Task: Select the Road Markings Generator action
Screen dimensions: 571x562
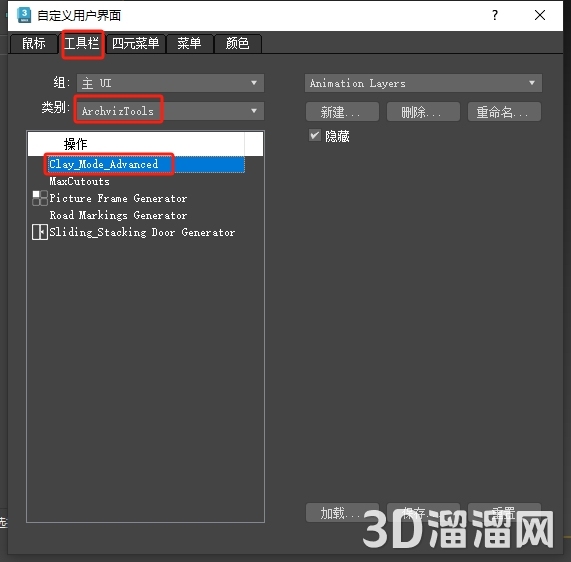Action: (x=118, y=215)
